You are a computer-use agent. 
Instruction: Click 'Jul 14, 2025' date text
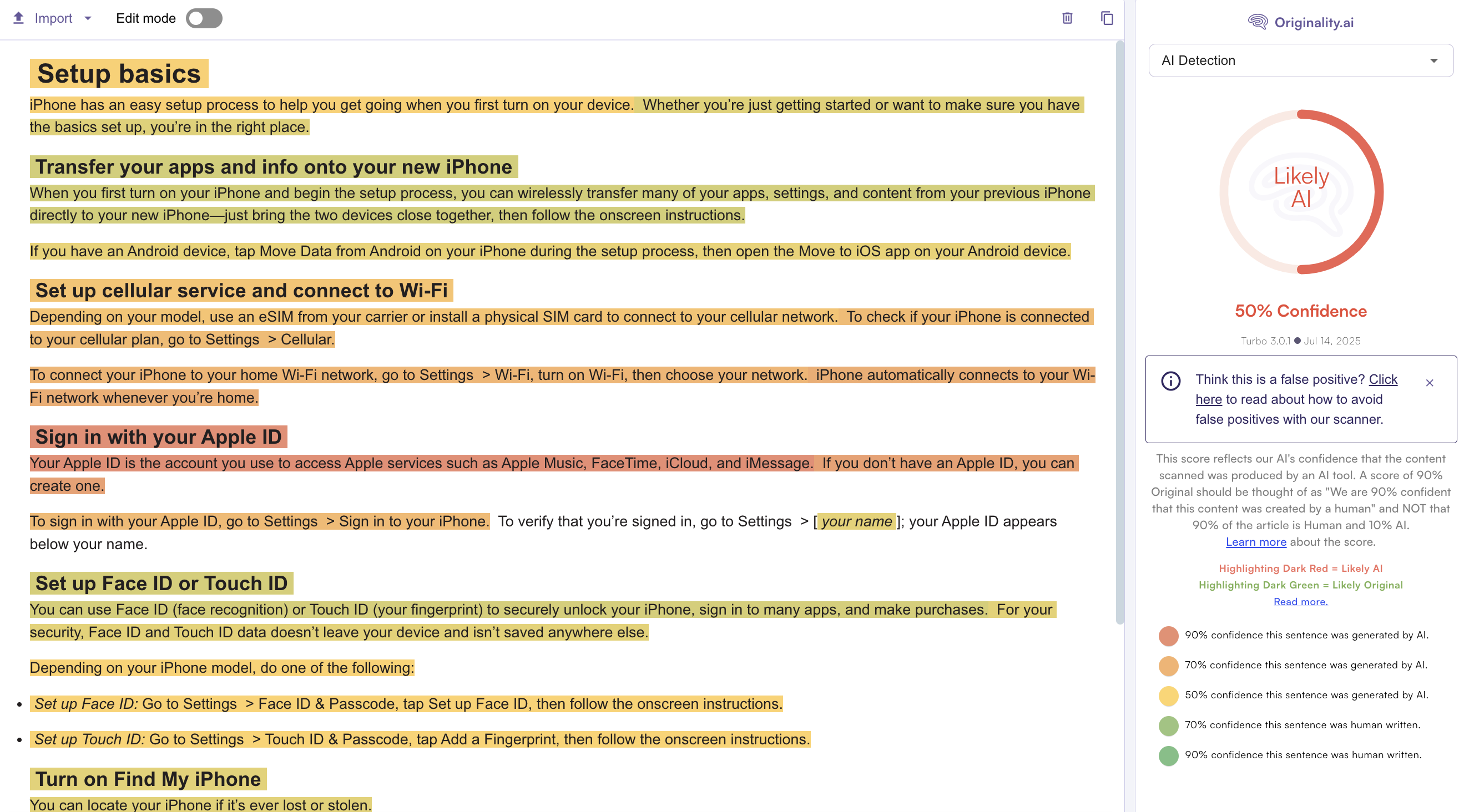click(x=1331, y=341)
